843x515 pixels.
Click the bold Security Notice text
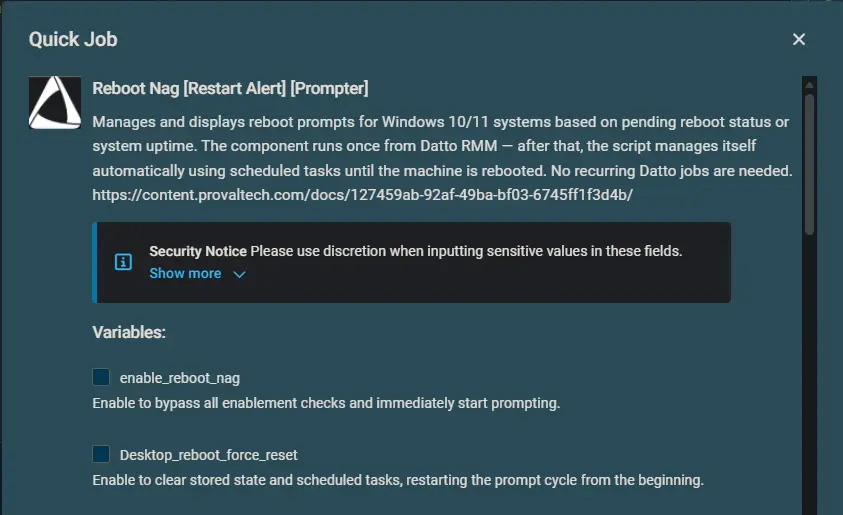198,251
